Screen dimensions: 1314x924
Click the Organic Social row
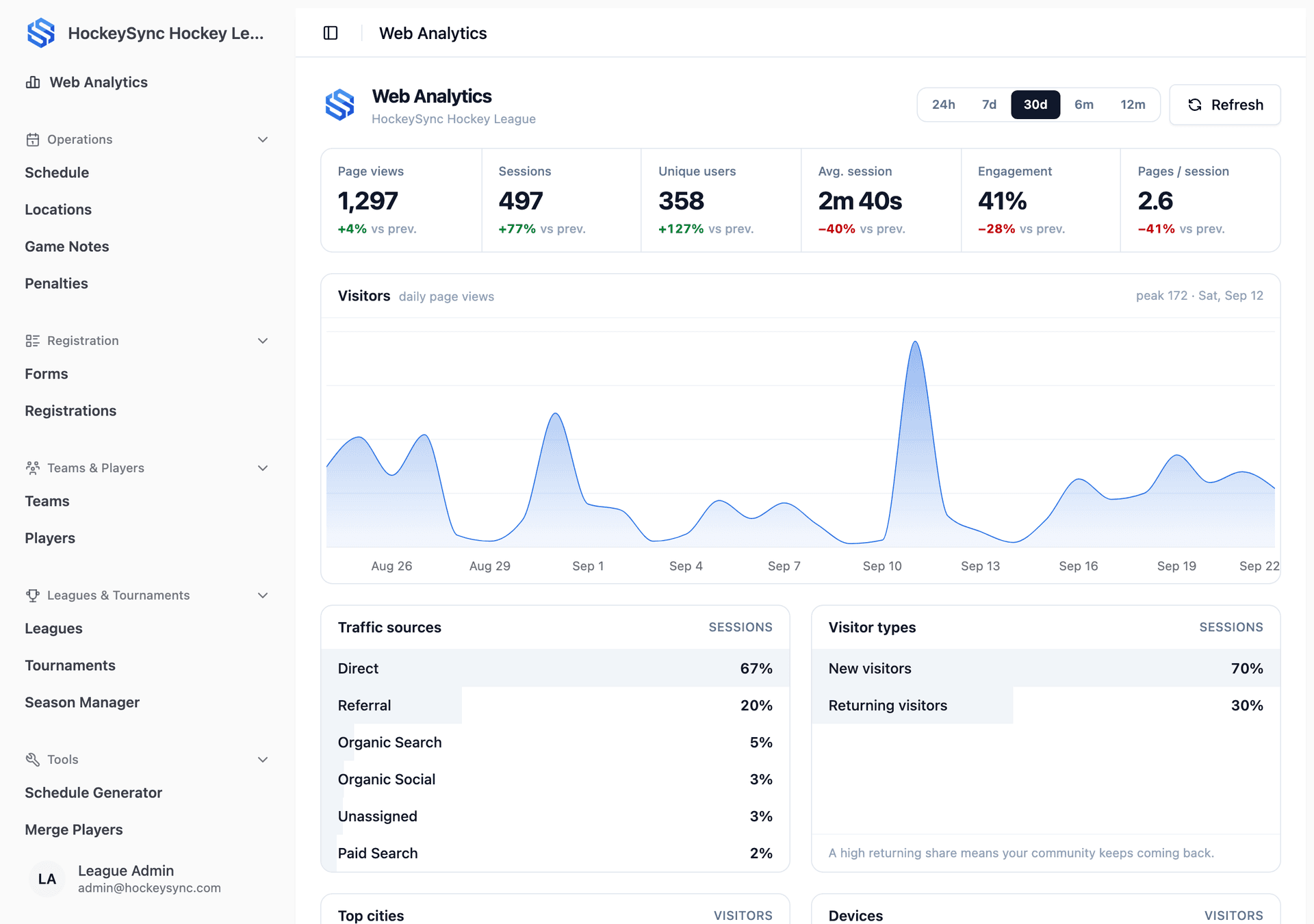tap(555, 779)
